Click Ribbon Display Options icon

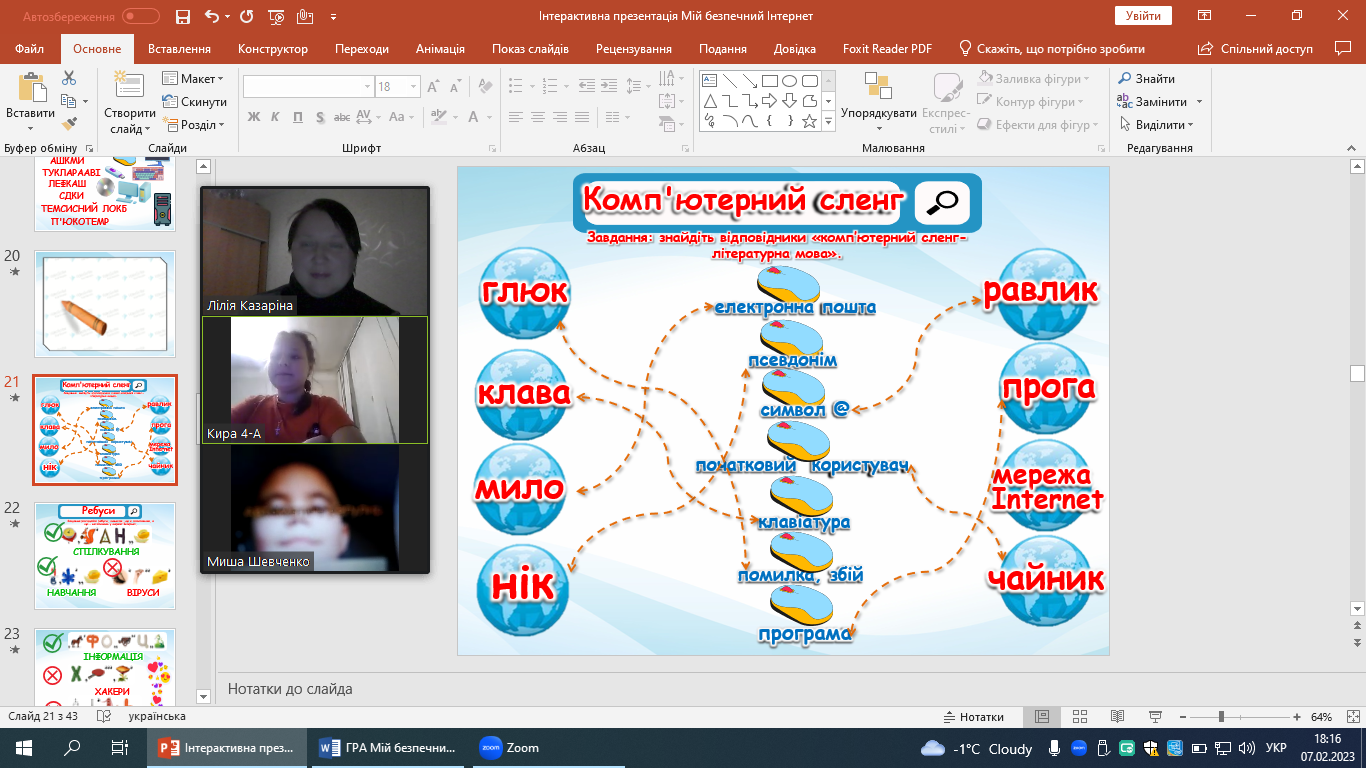1206,16
